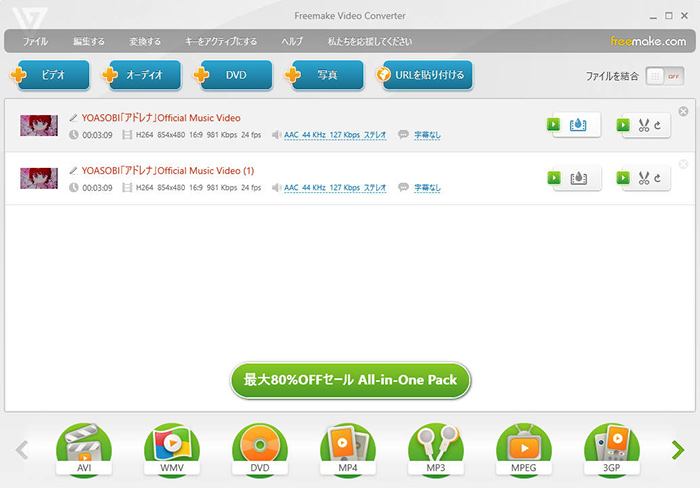Show previous output formats with left arrow
This screenshot has width=700, height=488.
pos(22,450)
